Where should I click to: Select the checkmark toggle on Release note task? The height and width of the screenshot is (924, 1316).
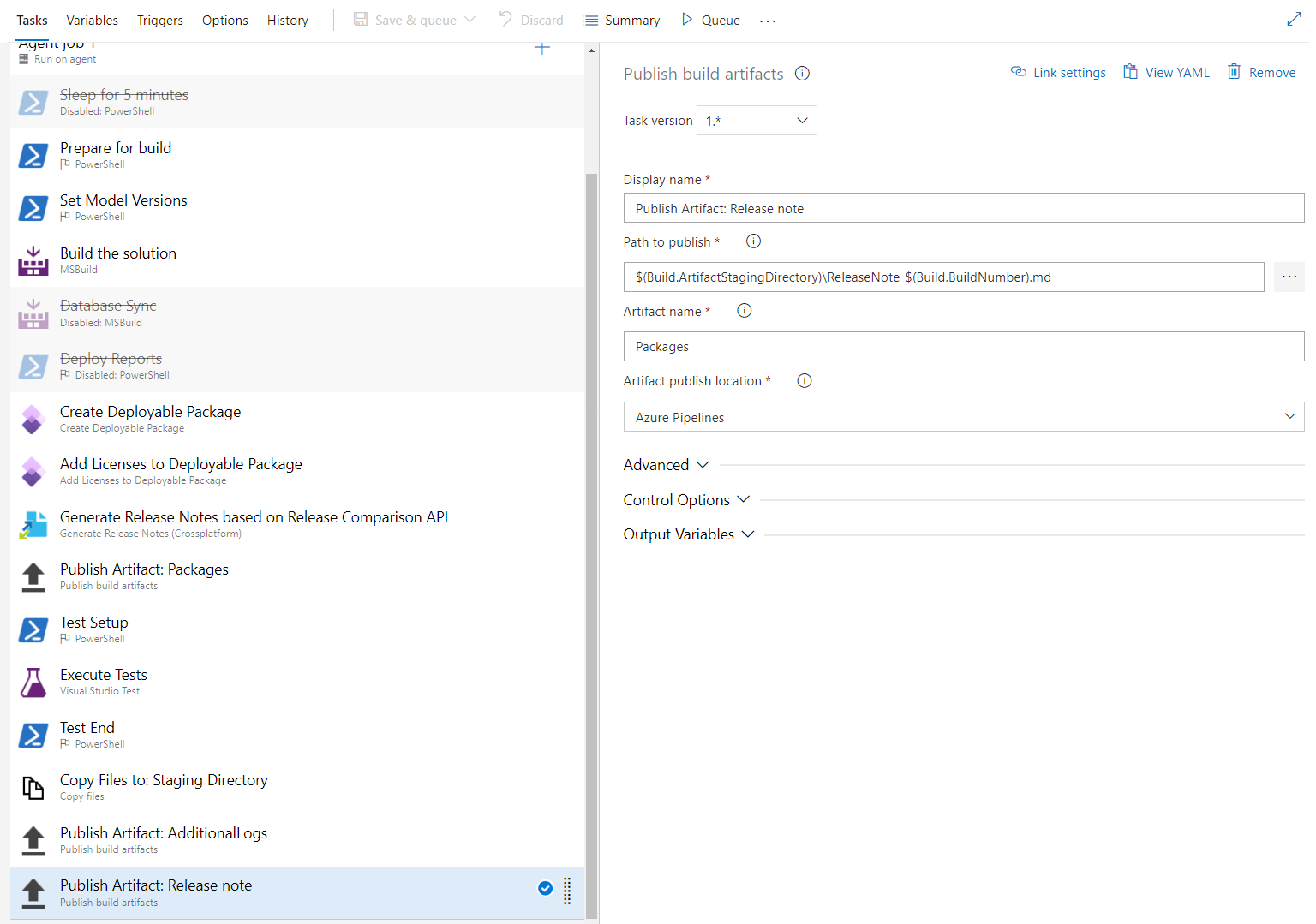tap(546, 888)
